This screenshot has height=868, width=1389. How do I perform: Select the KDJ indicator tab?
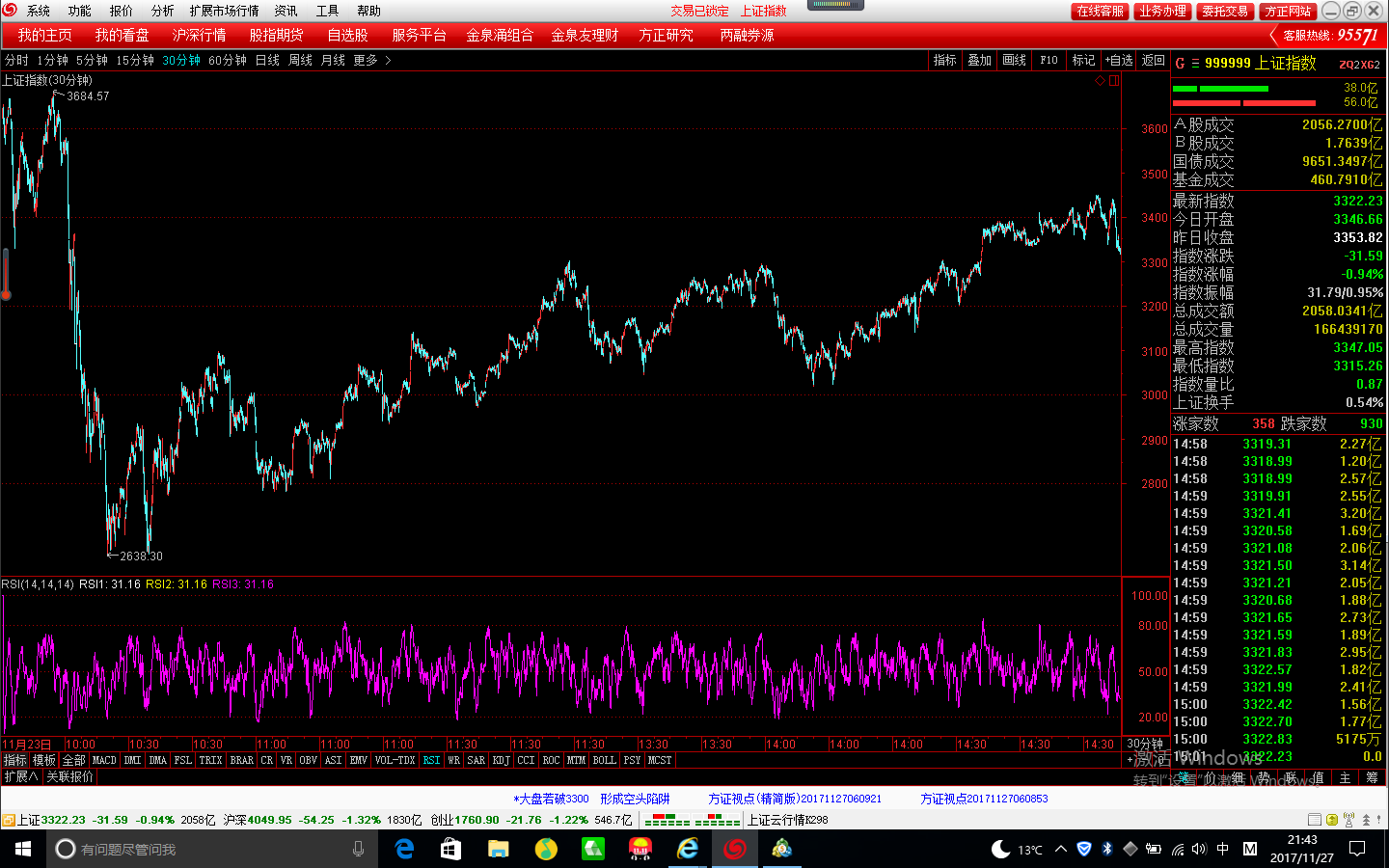[501, 760]
